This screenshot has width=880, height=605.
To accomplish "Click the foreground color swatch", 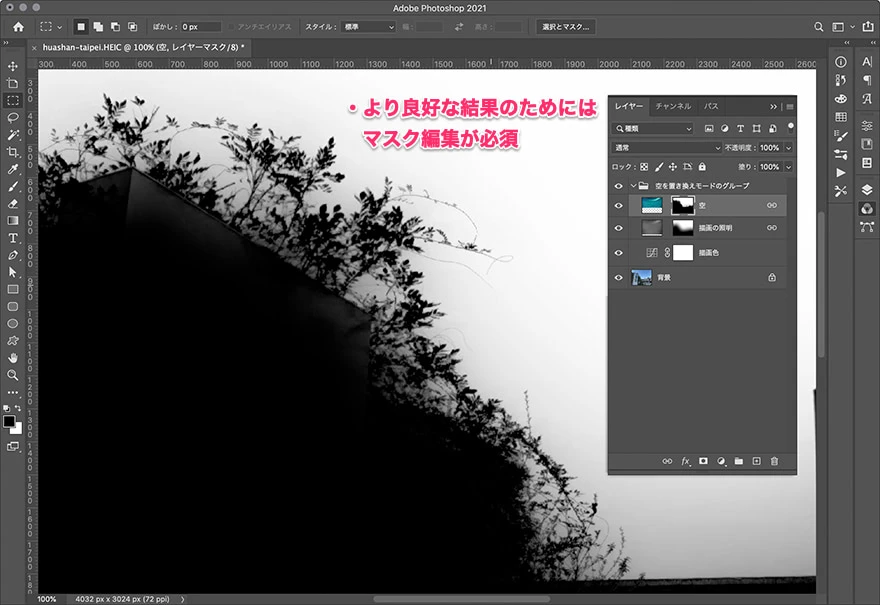I will (x=9, y=422).
